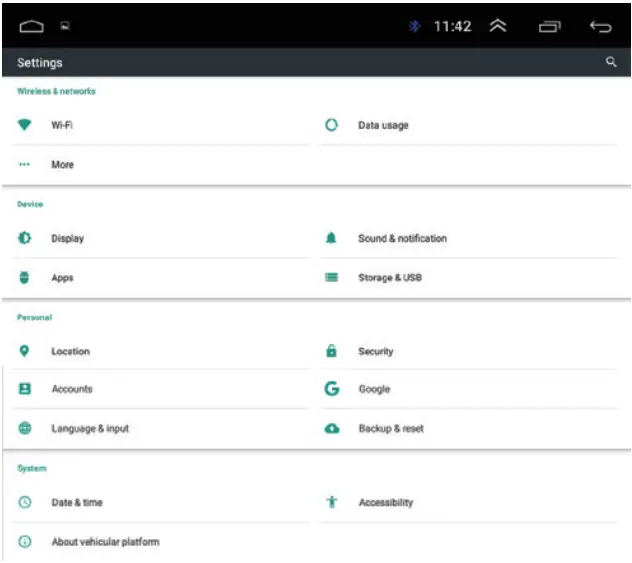Tap the Apps android icon
Screen dimensions: 632x563
coord(24,277)
